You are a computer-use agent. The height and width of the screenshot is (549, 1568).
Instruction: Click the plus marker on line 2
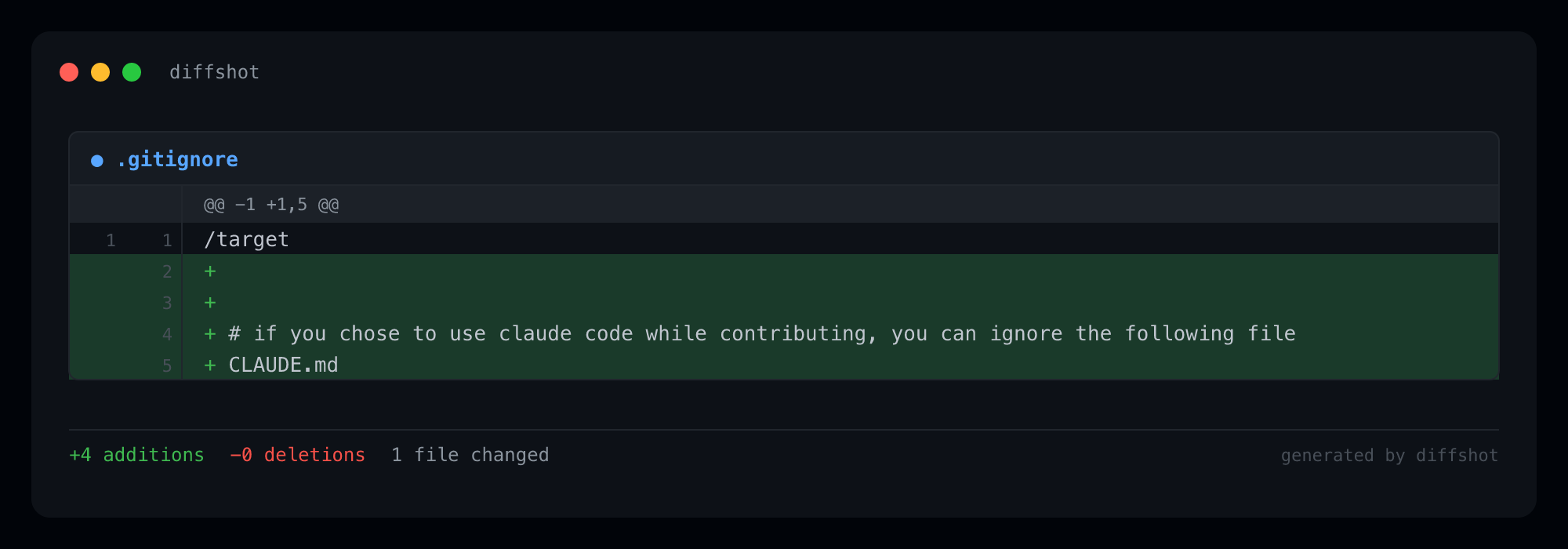[210, 271]
